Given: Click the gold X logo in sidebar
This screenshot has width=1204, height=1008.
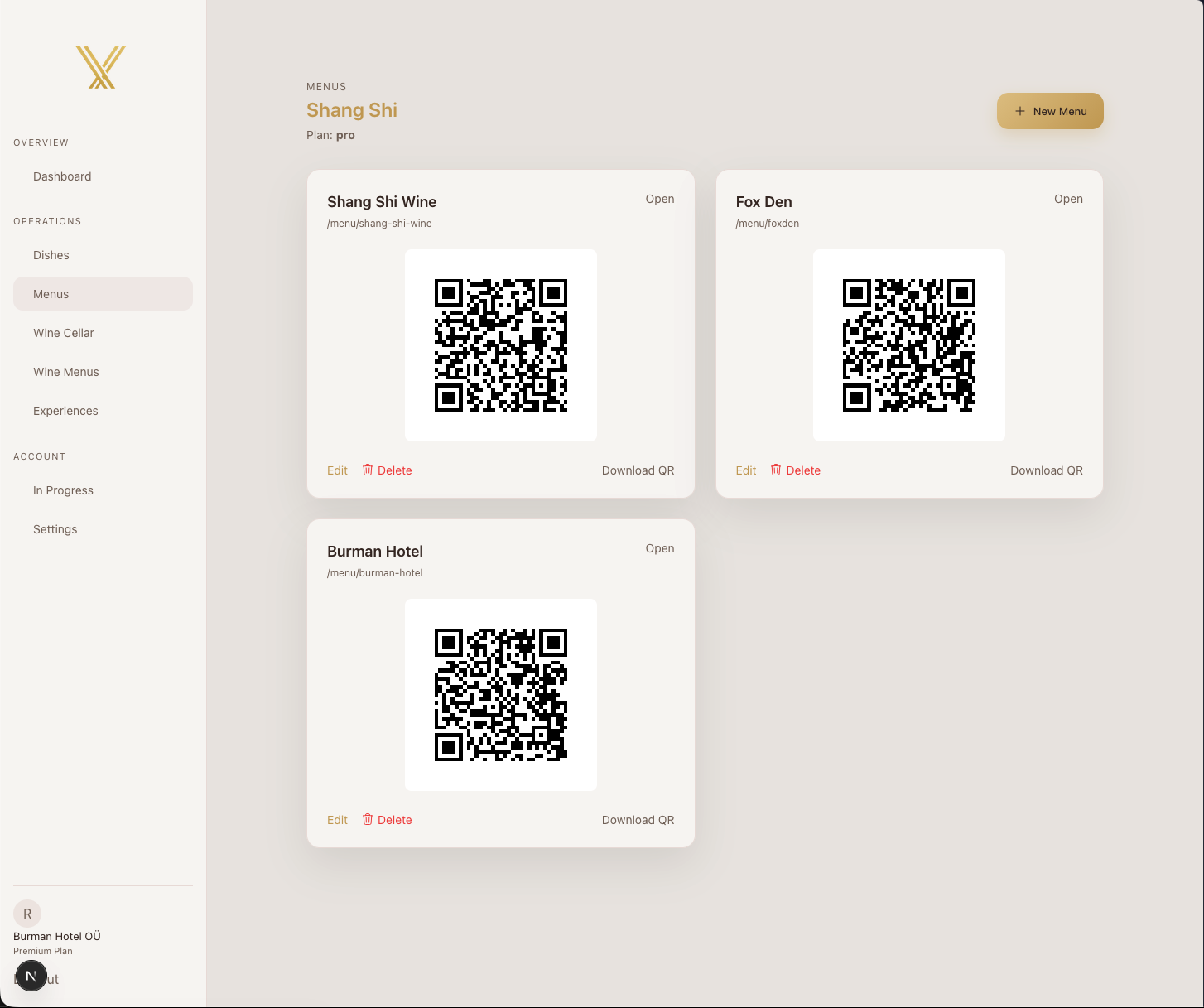Looking at the screenshot, I should 101,67.
